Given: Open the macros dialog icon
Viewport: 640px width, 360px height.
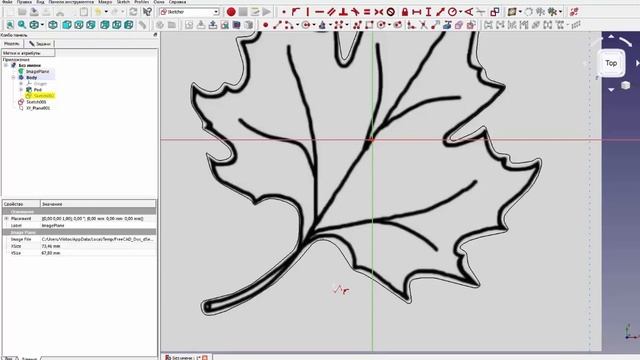Looking at the screenshot, I should point(255,12).
